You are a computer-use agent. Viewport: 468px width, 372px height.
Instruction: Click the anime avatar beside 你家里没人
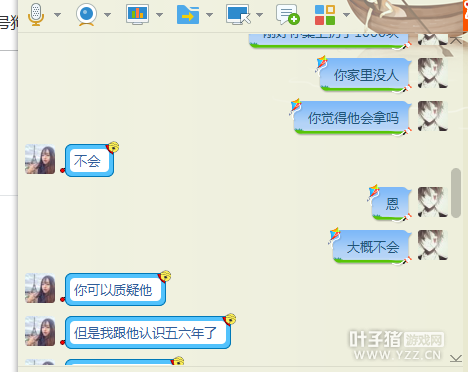pos(433,73)
